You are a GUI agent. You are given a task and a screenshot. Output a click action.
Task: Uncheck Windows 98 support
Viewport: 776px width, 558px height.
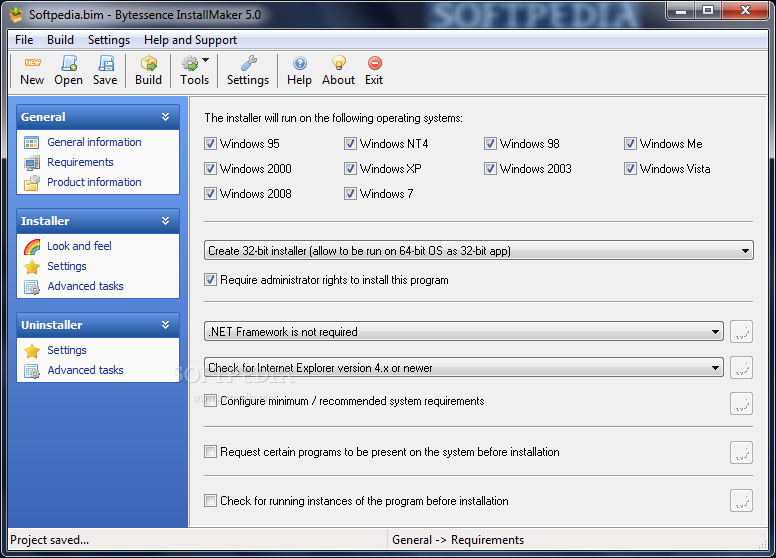pos(490,143)
